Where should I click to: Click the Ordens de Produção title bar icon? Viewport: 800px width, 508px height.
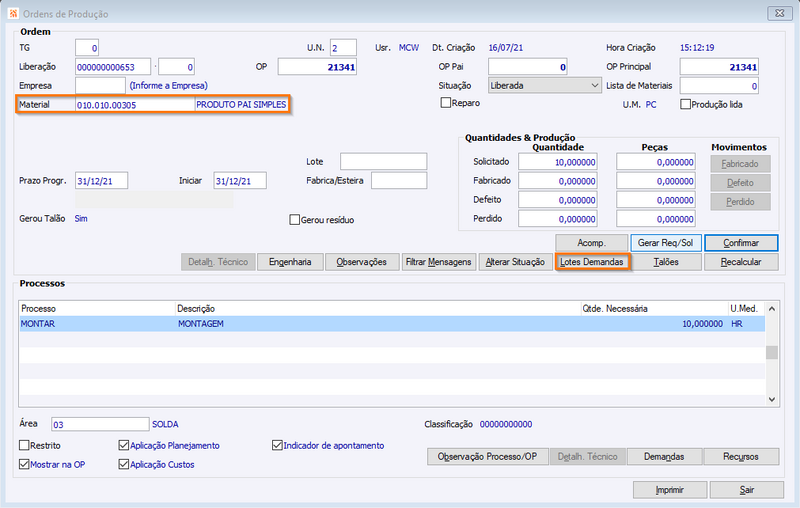coord(12,14)
